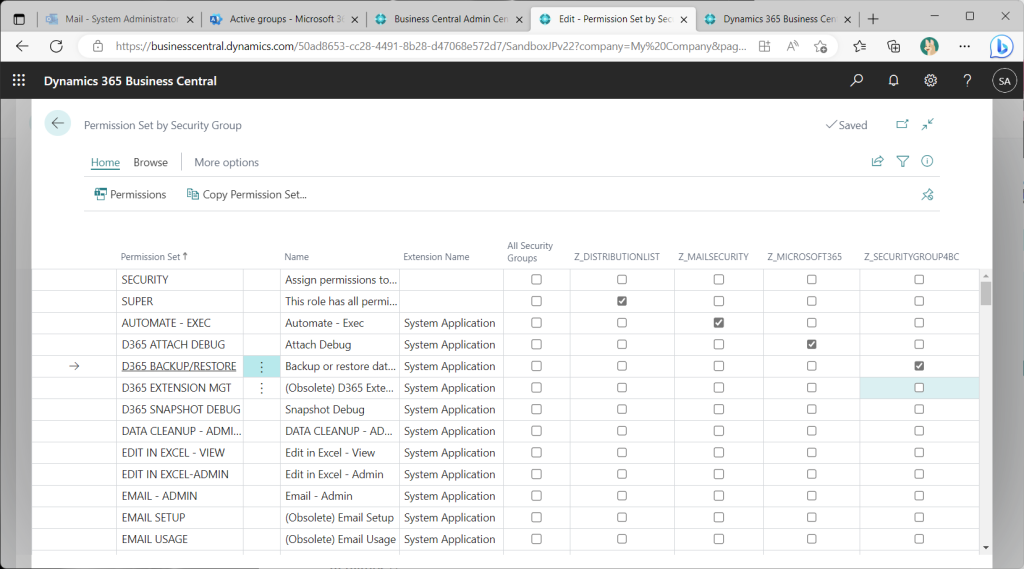Select the SUPER permission set cell

pyautogui.click(x=180, y=301)
